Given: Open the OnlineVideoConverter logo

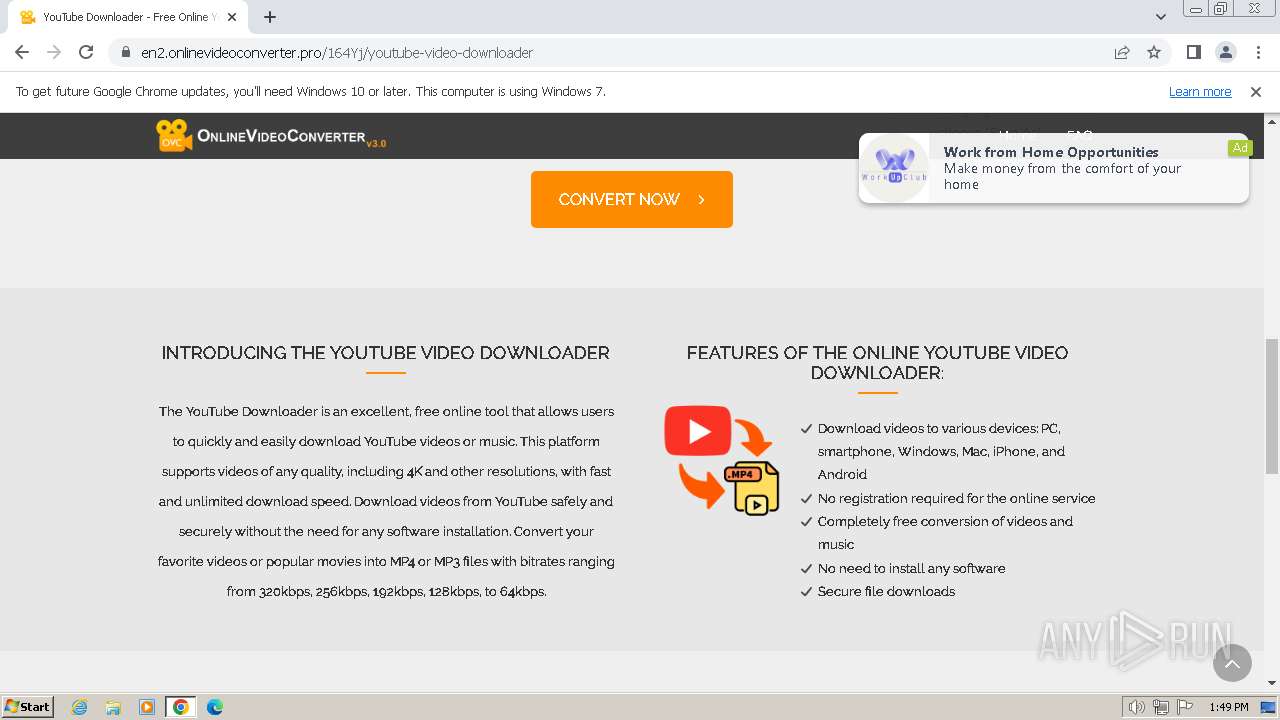Looking at the screenshot, I should coord(271,135).
